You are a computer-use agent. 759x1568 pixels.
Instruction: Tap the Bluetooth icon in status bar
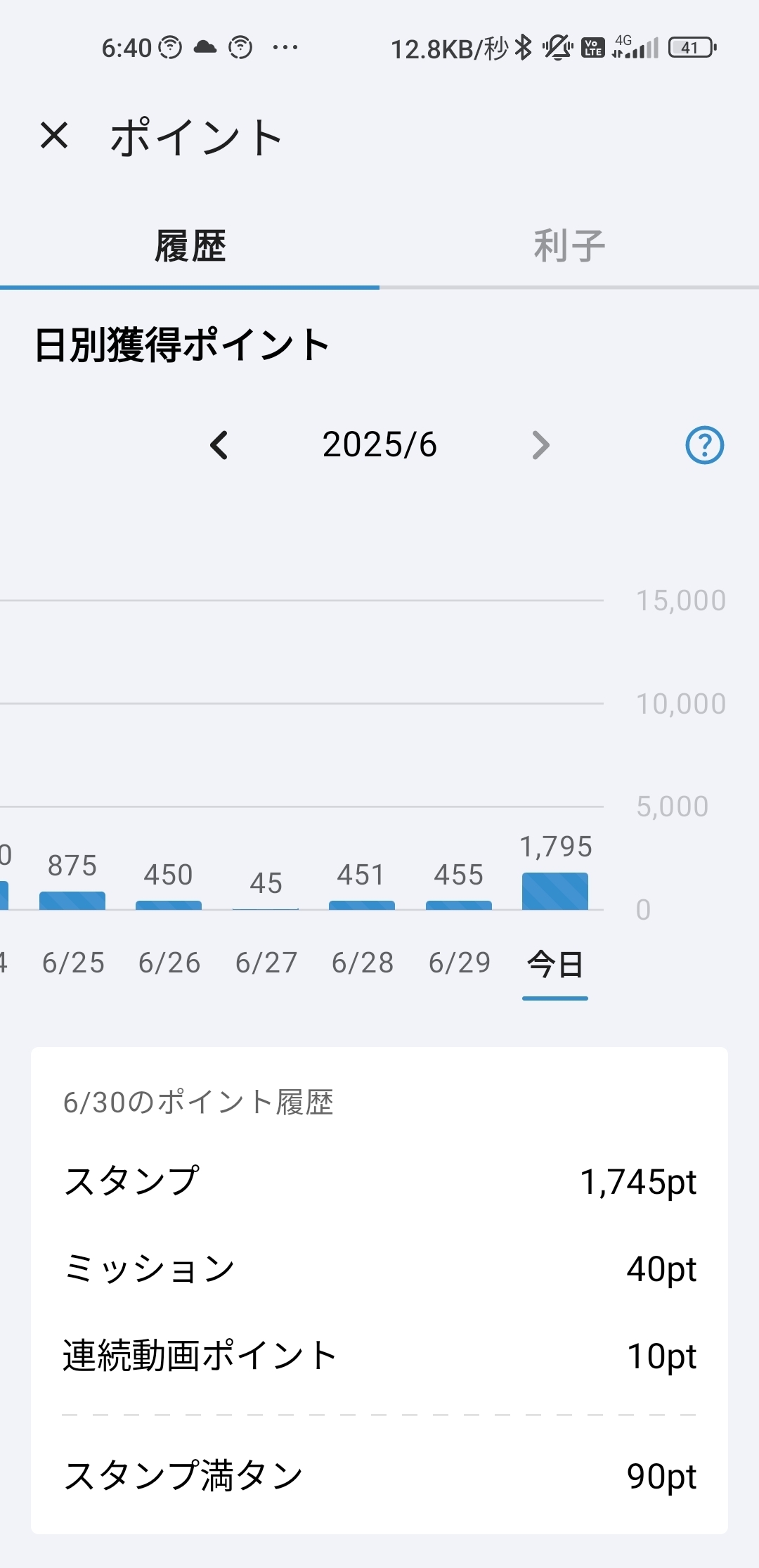coord(524,48)
